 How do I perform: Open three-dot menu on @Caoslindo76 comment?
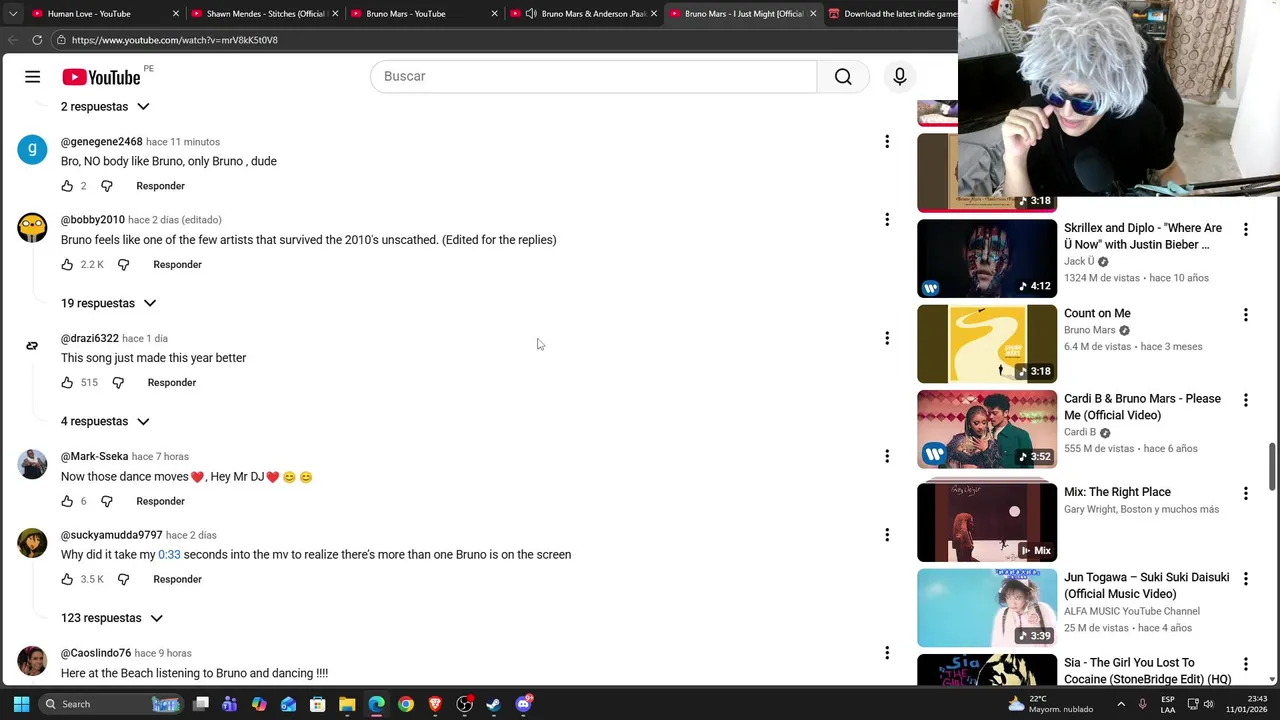point(886,653)
